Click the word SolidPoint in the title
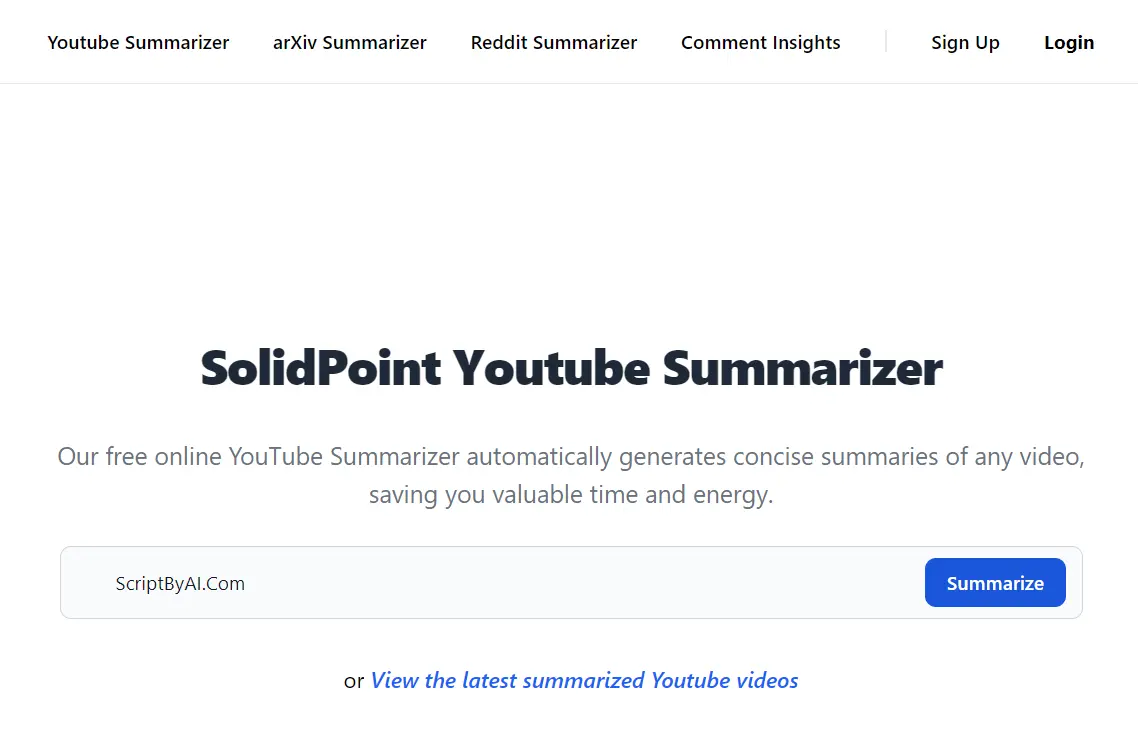Screen dimensions: 1138x731 pyautogui.click(x=320, y=368)
